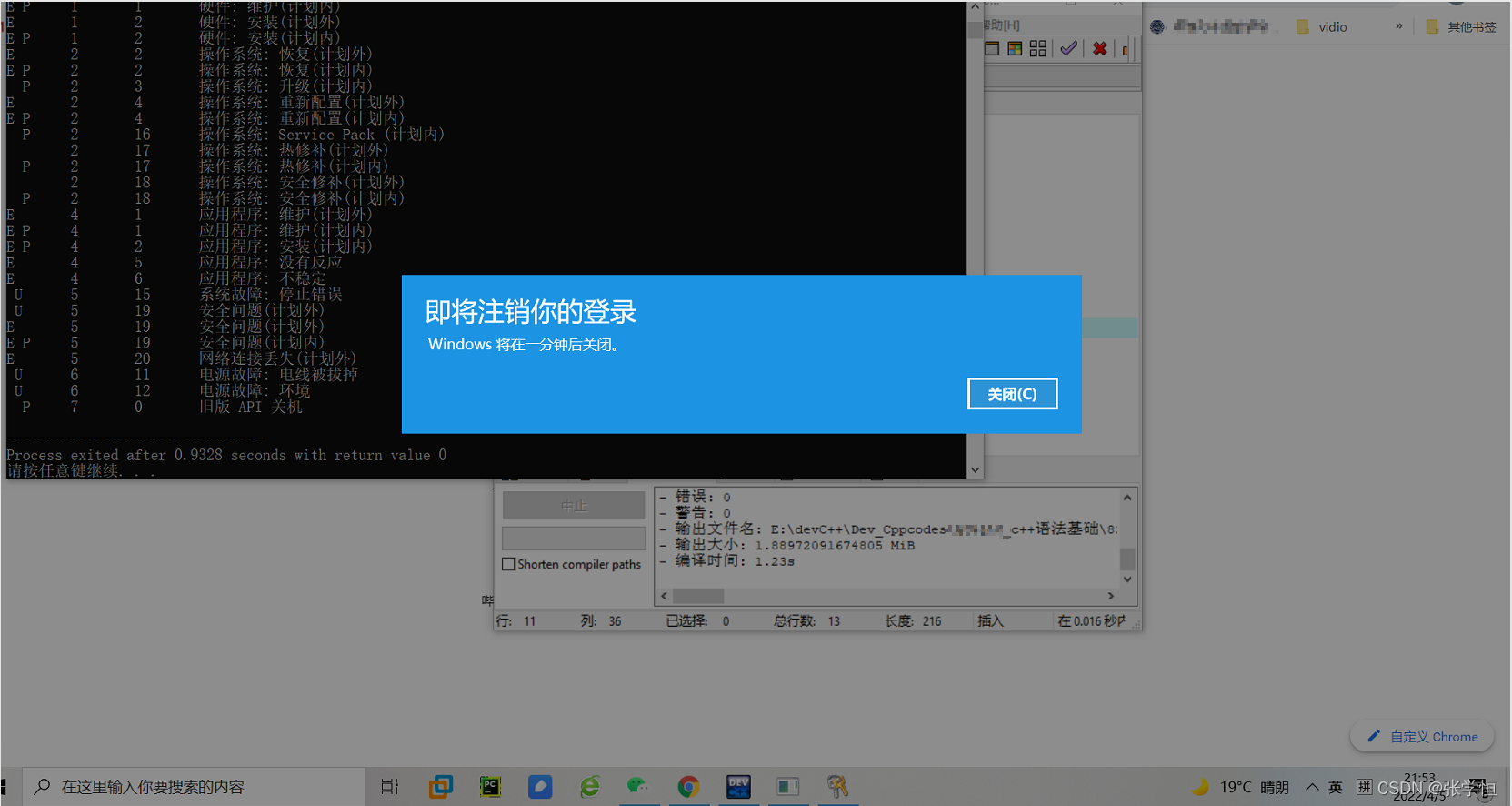The width and height of the screenshot is (1512, 806).
Task: Click the compile log scroll-up arrow
Action: [1127, 498]
